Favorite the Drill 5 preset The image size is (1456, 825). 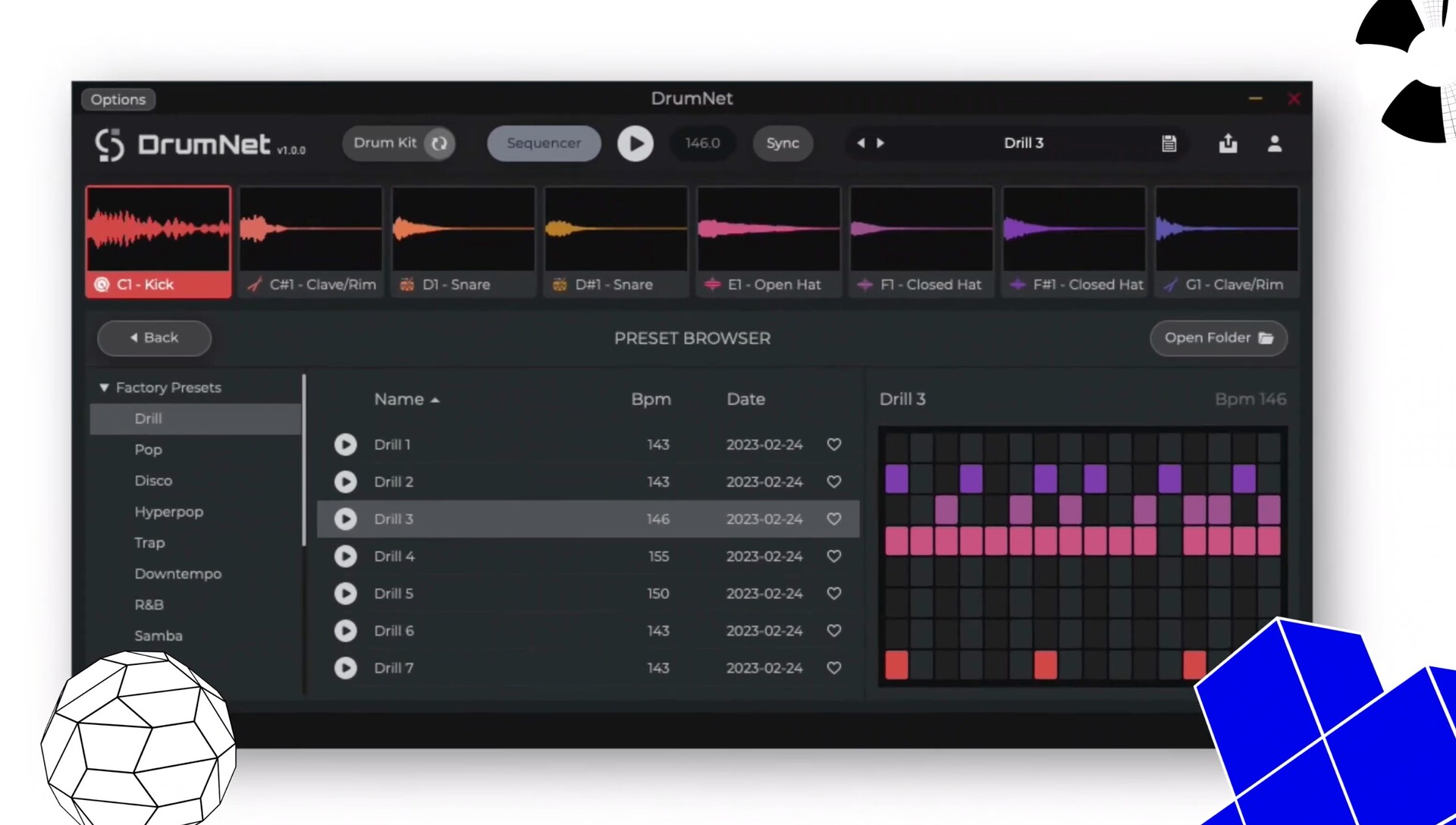(x=834, y=593)
